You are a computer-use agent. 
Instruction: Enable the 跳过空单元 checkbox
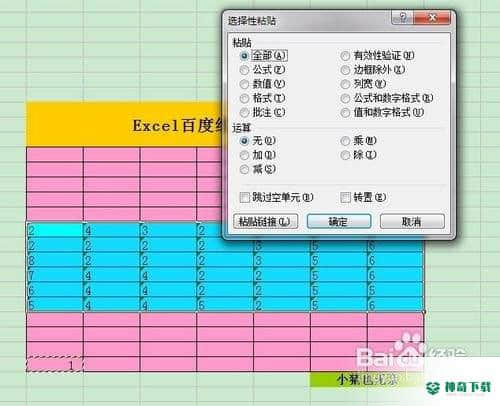(245, 197)
